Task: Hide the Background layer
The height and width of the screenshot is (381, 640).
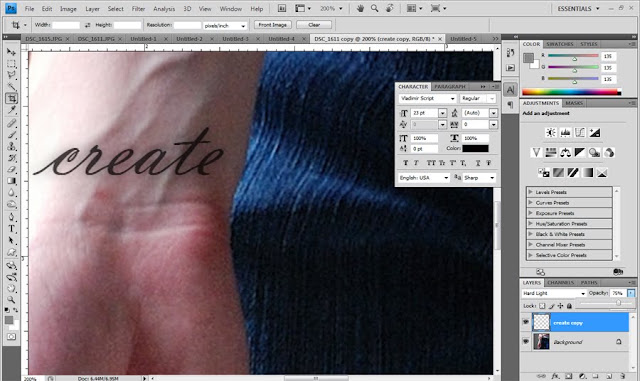Action: (526, 342)
